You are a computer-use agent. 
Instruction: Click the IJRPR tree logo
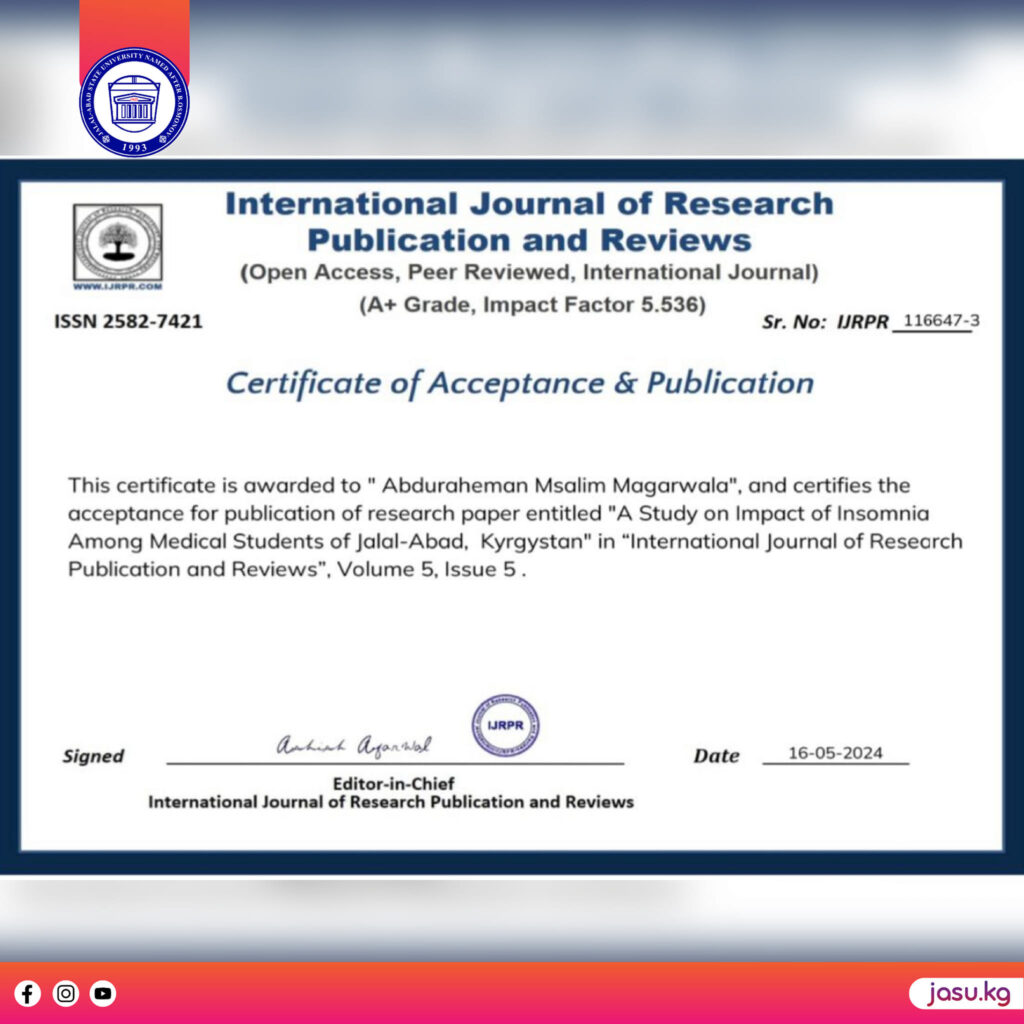[x=118, y=243]
